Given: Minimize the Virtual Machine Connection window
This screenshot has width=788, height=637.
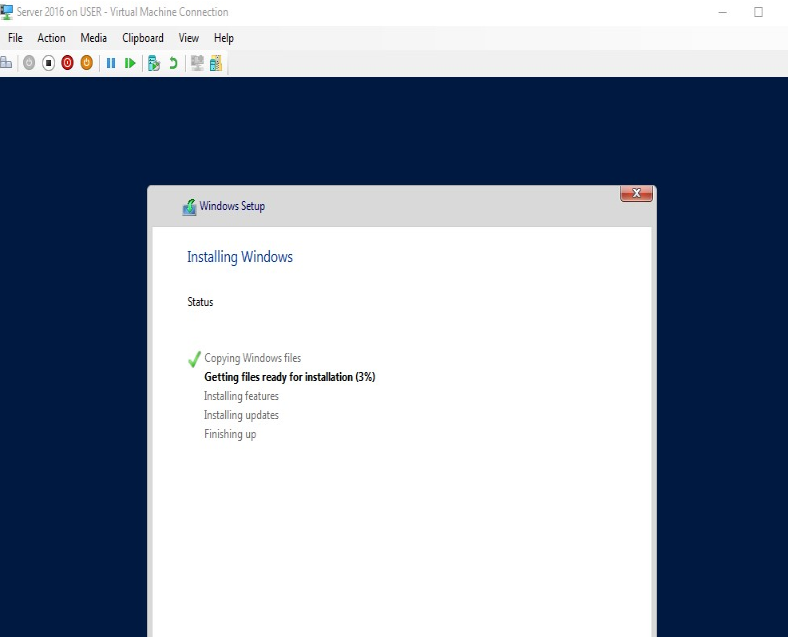Looking at the screenshot, I should [x=723, y=12].
